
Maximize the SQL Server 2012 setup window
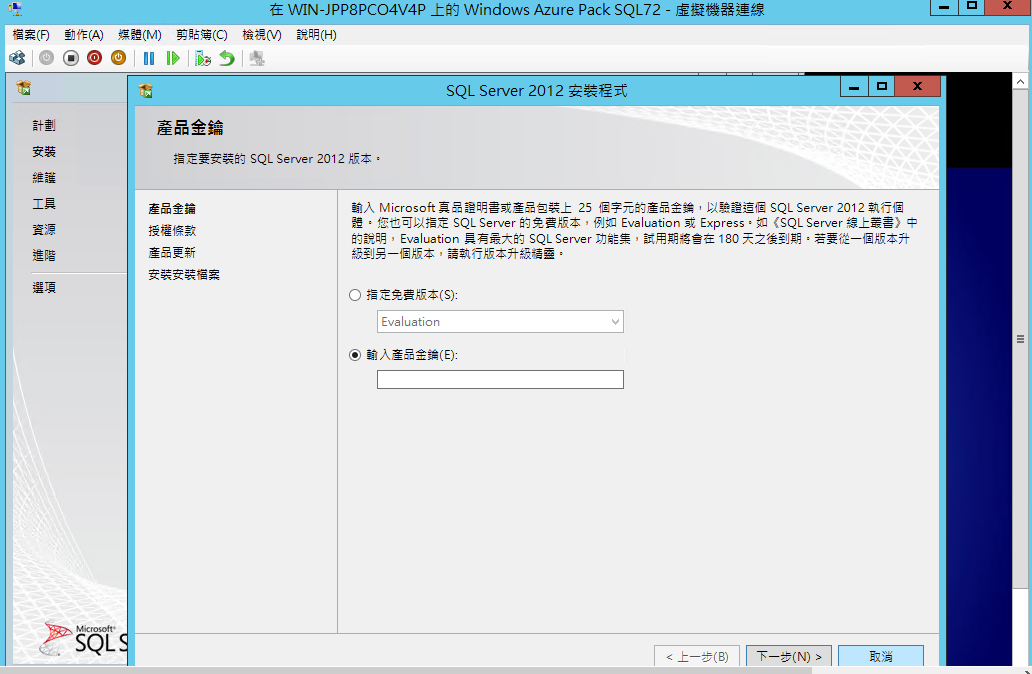(x=882, y=87)
